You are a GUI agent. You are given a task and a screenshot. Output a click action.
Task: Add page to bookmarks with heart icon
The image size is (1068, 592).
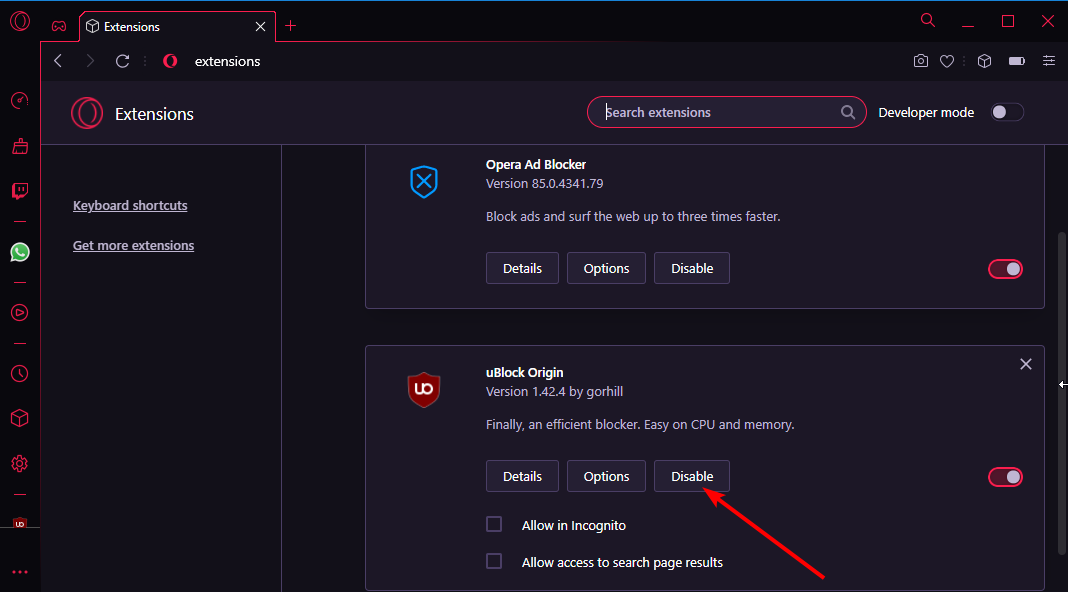(947, 61)
